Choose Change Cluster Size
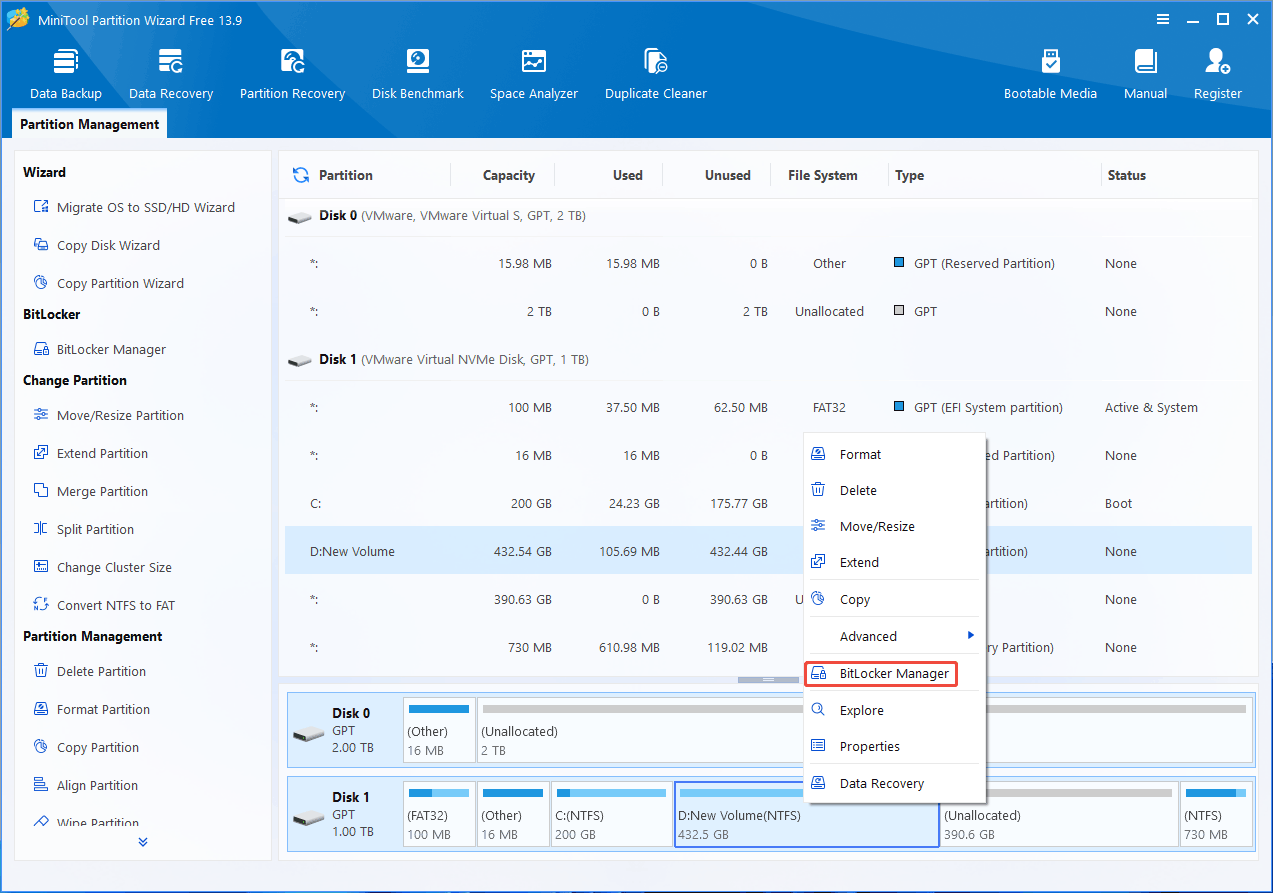Screen dimensions: 1273x893 [x=102, y=567]
